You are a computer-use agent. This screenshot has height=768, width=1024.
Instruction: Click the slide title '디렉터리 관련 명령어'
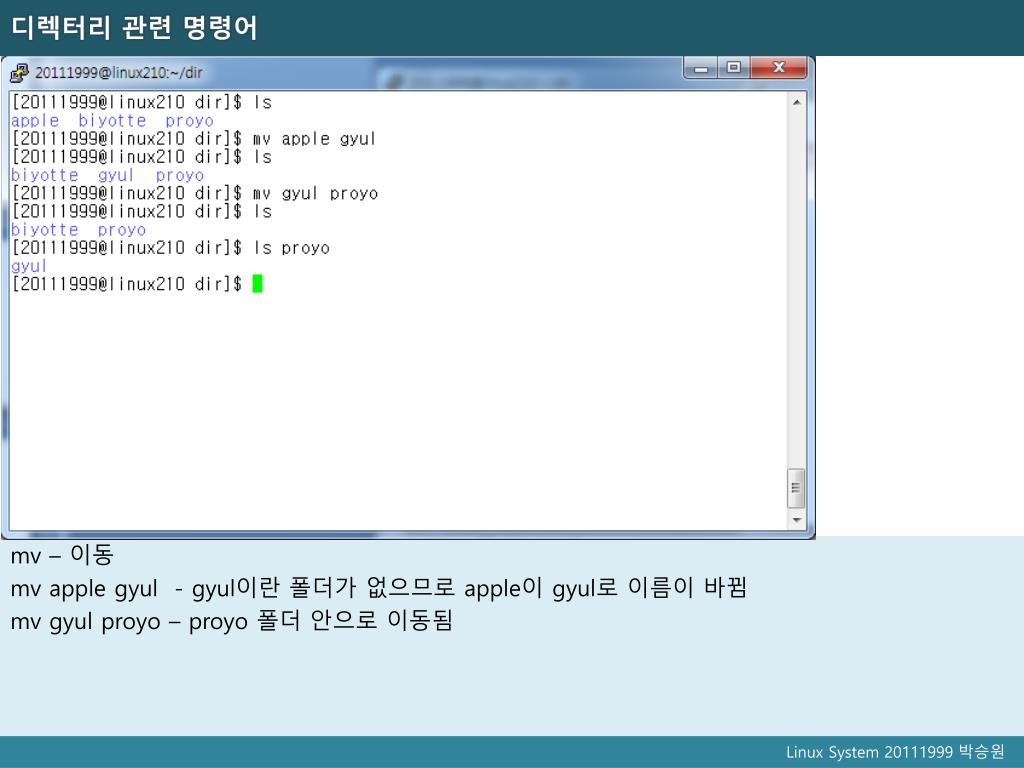pyautogui.click(x=135, y=27)
